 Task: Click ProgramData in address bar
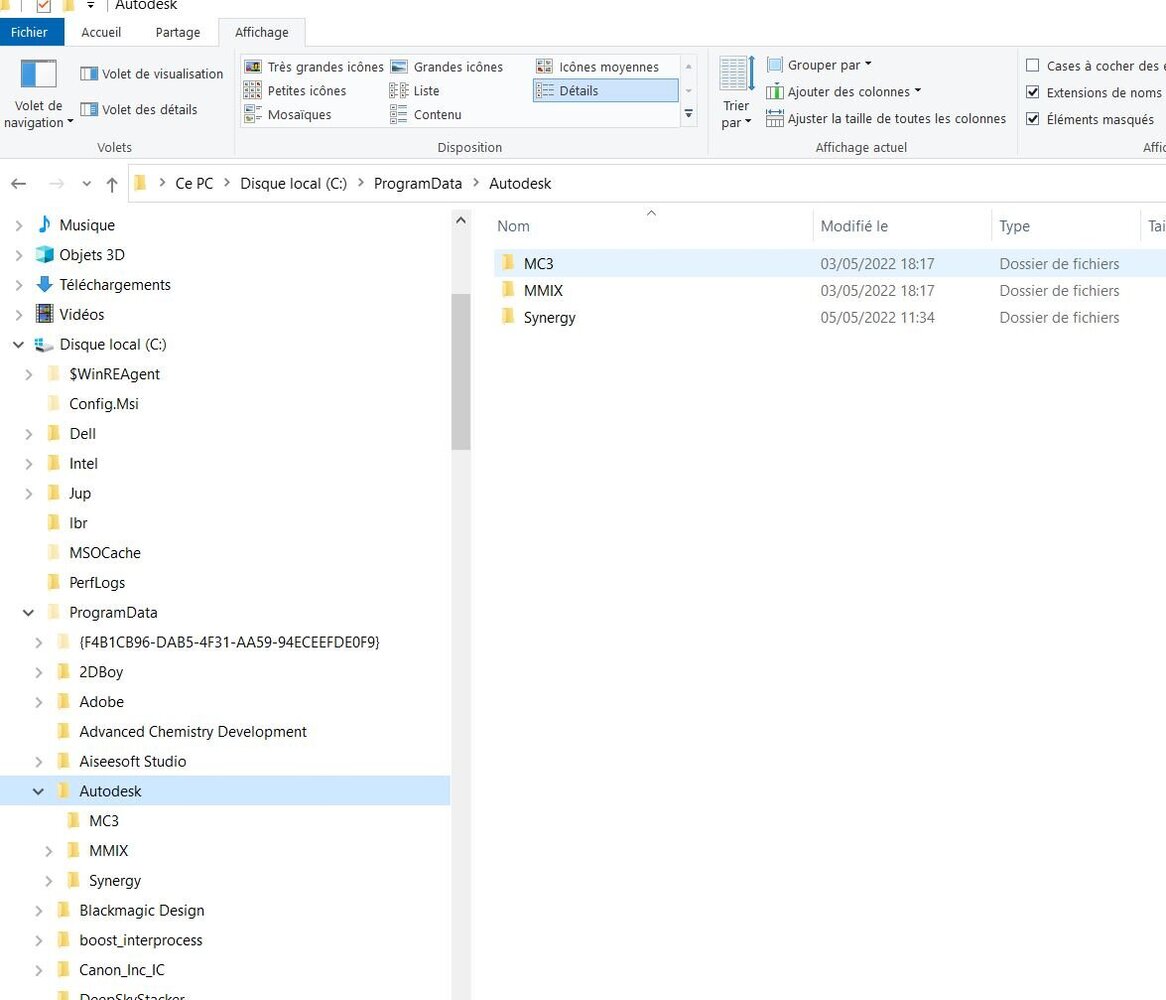[x=418, y=184]
